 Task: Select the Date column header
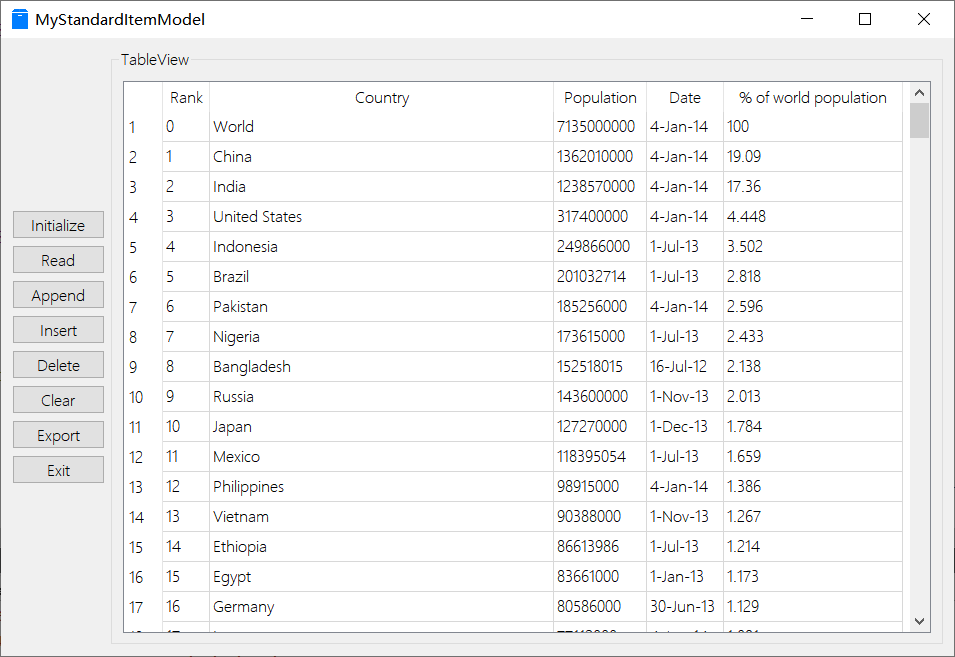[685, 97]
